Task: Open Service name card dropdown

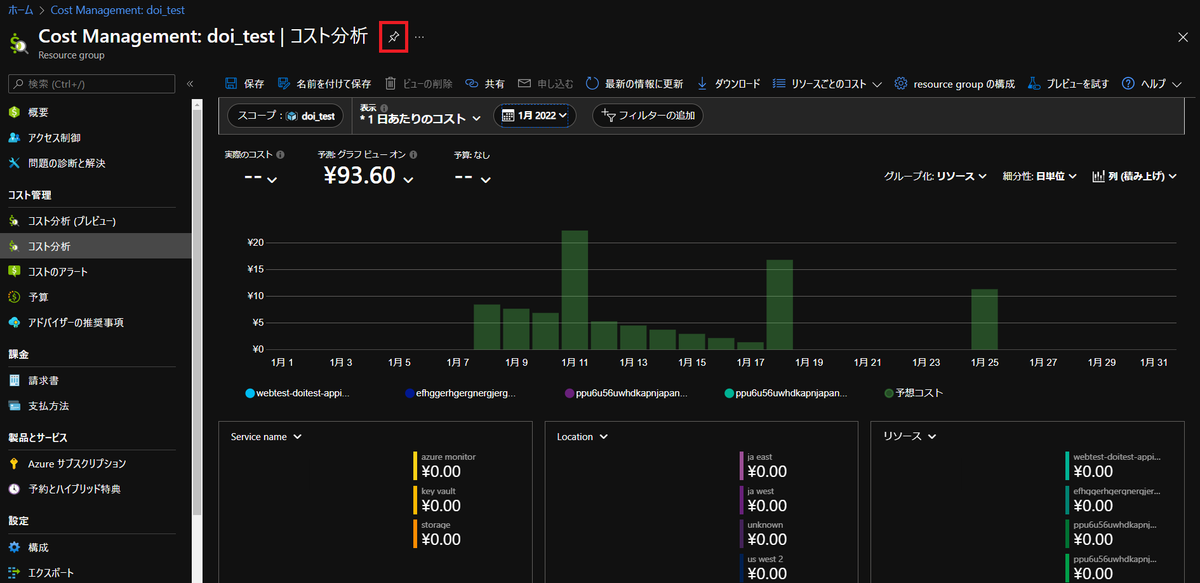Action: [266, 437]
